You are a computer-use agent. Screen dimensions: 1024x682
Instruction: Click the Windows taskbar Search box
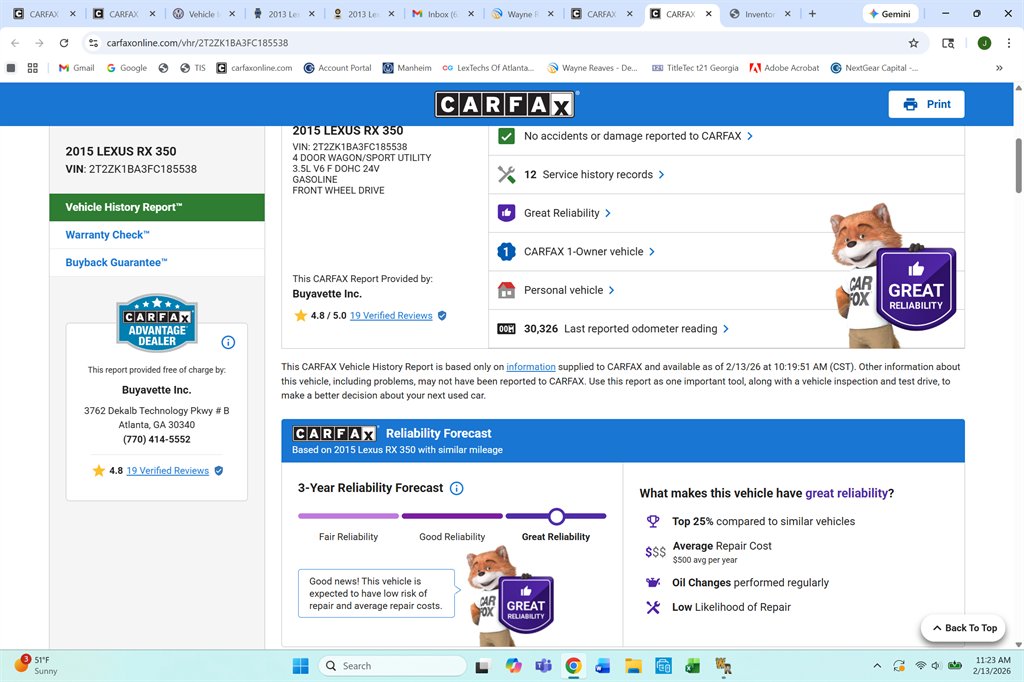392,666
